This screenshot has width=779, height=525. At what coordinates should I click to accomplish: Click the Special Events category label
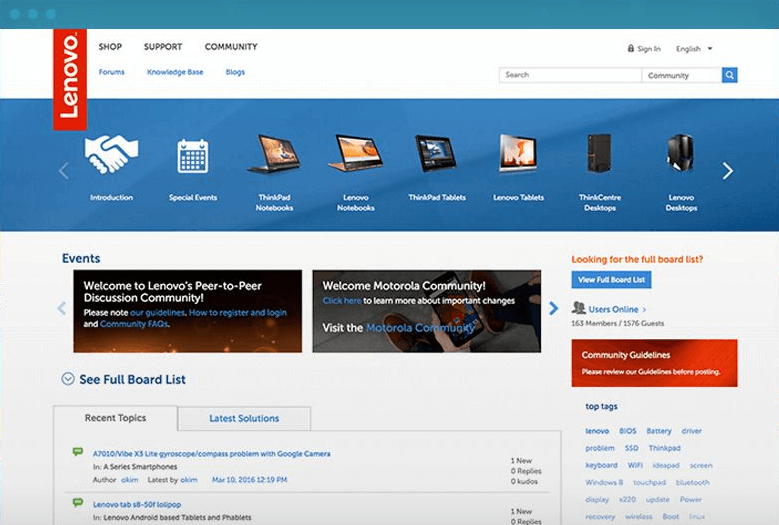click(193, 198)
